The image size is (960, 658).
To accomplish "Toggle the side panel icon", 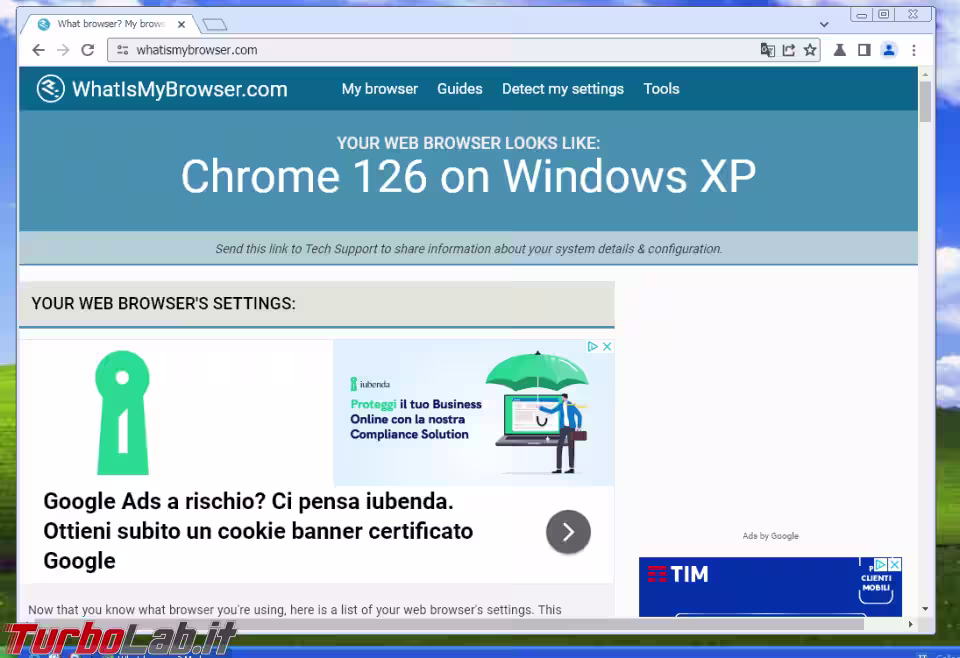I will click(x=864, y=50).
